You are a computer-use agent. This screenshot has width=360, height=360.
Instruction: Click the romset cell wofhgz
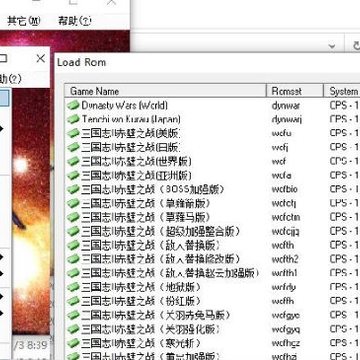[286, 344]
